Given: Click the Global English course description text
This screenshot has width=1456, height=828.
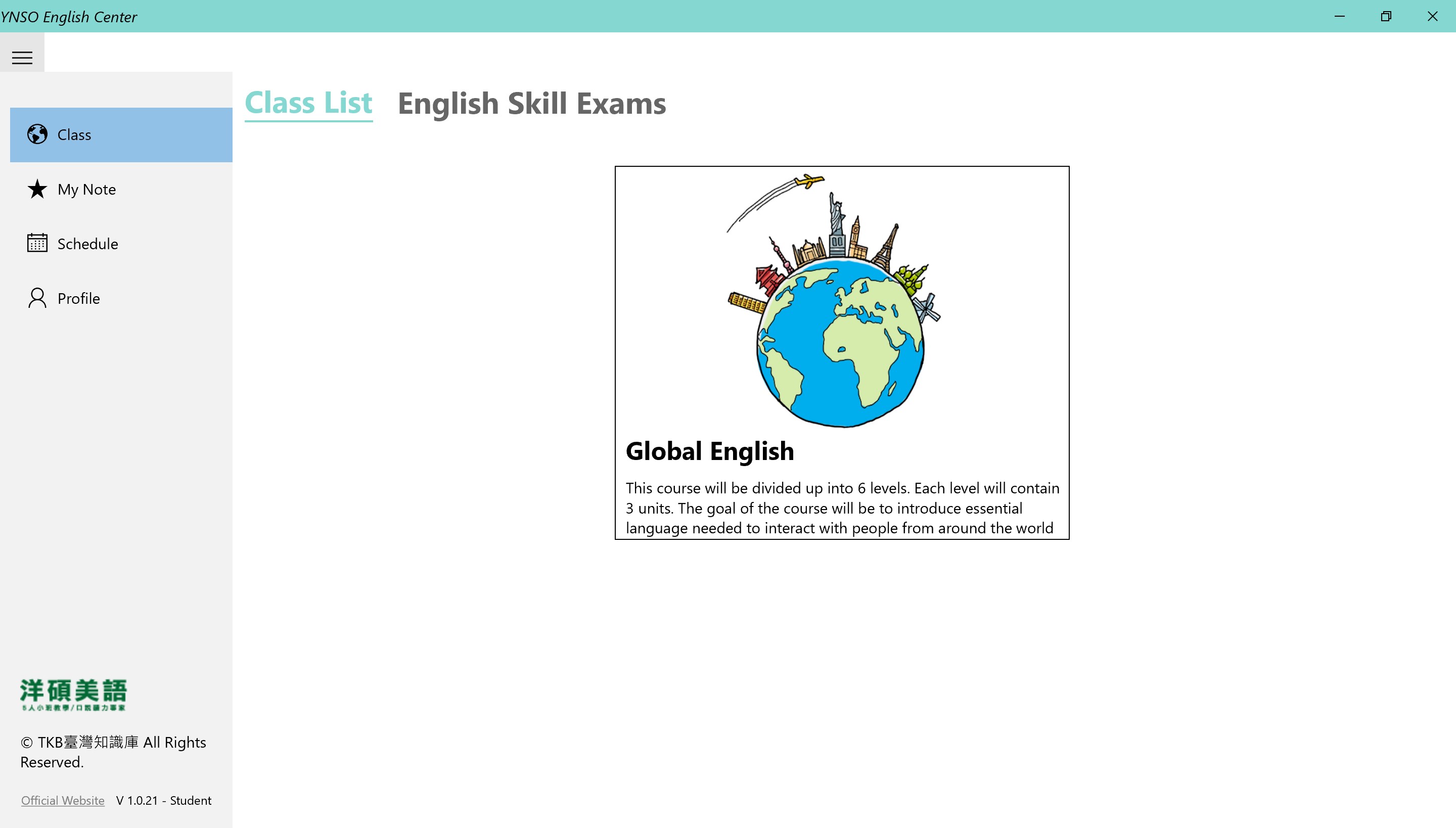Looking at the screenshot, I should (842, 508).
